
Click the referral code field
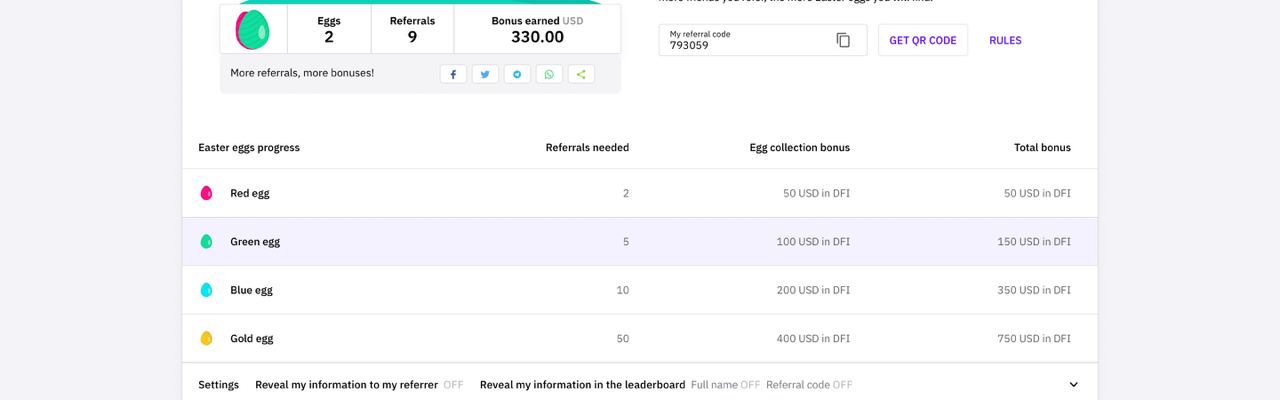[x=745, y=40]
